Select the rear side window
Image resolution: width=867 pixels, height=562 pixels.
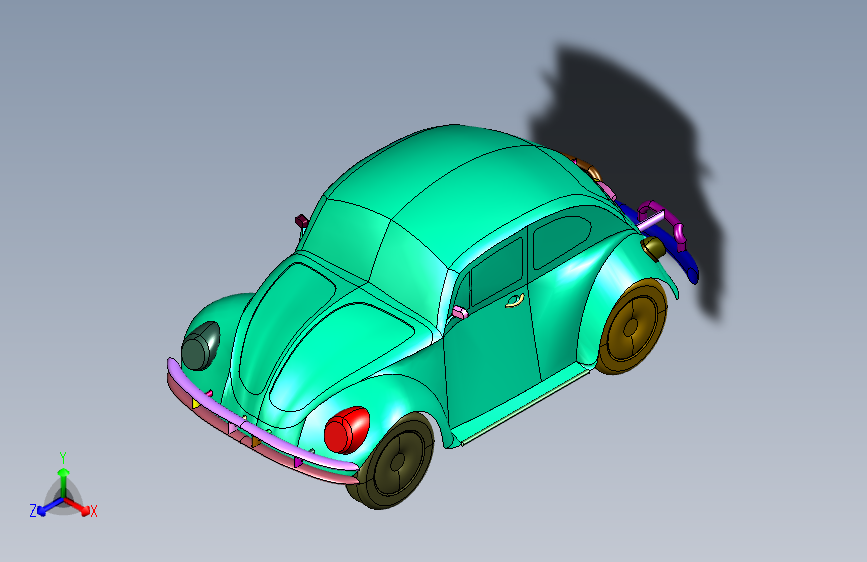[561, 241]
